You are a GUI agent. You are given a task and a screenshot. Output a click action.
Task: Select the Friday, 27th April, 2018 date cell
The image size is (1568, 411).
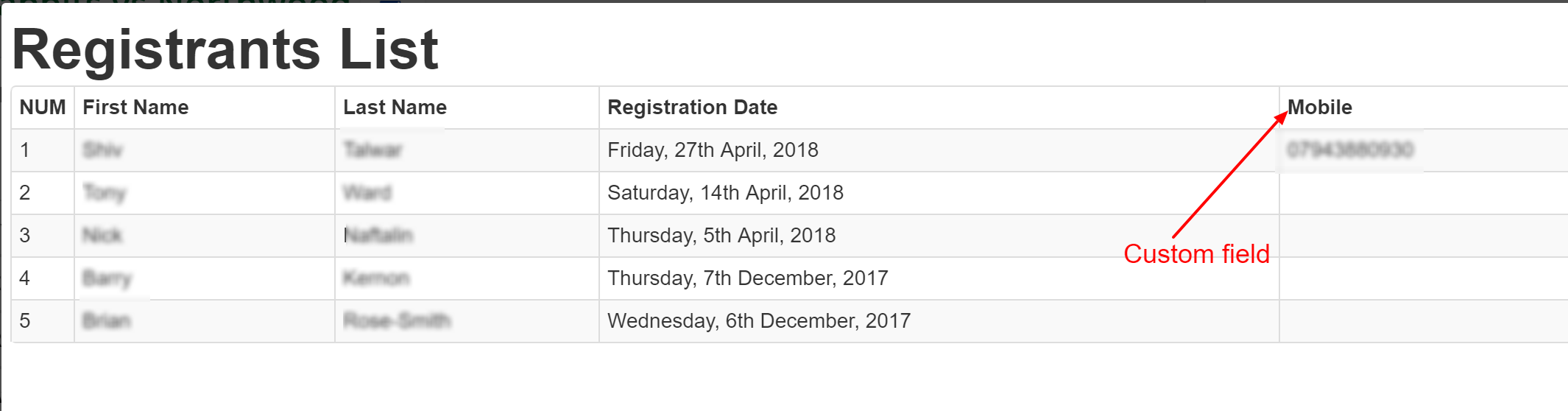713,150
